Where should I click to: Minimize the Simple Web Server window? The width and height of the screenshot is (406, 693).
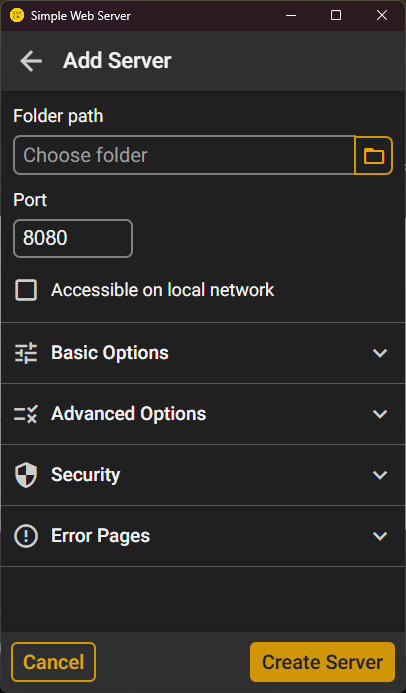(291, 15)
